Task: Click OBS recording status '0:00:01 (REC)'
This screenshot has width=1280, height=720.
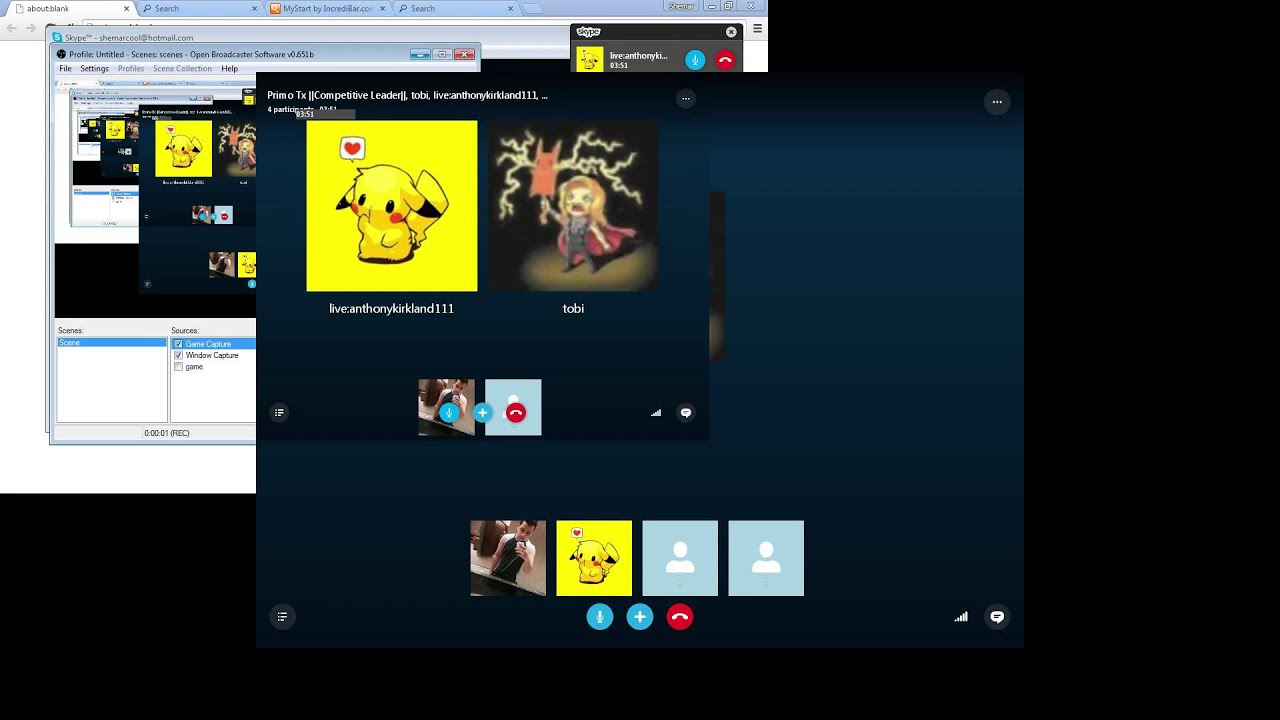Action: 166,433
